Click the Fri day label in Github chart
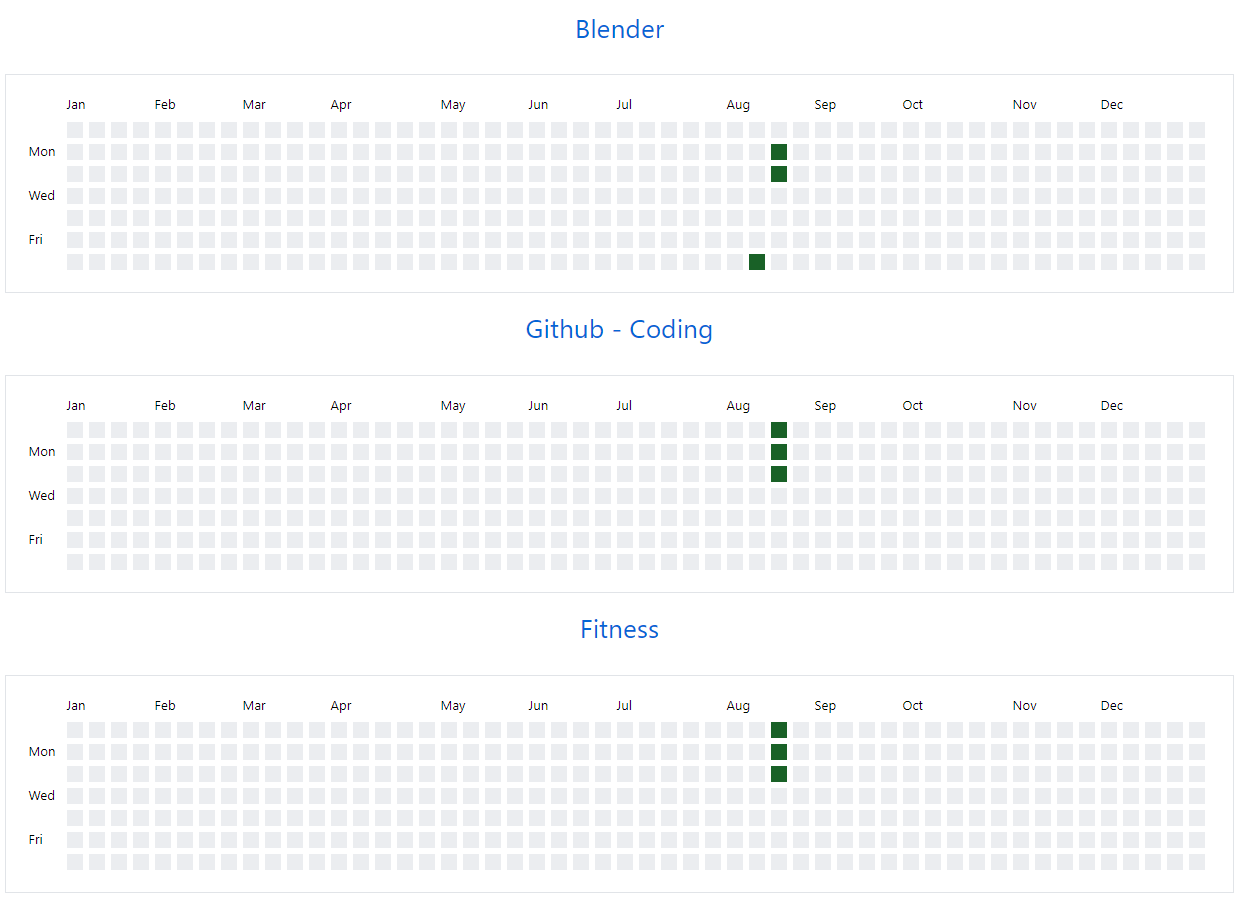This screenshot has height=900, width=1241. 36,540
